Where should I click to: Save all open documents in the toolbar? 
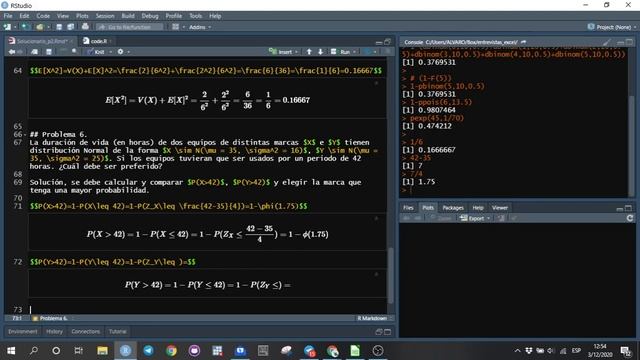(71, 27)
